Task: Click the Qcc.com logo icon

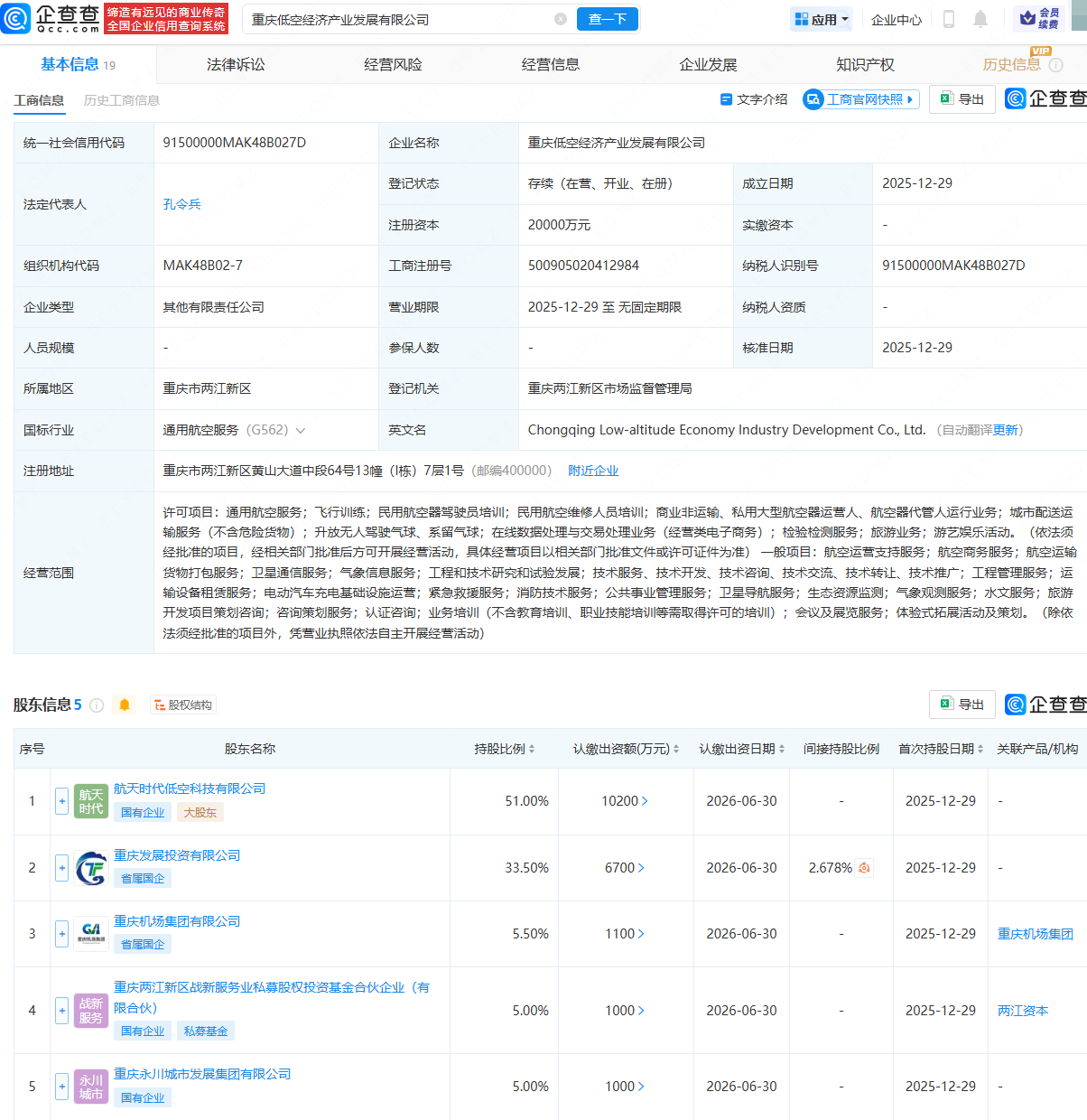Action: click(16, 18)
